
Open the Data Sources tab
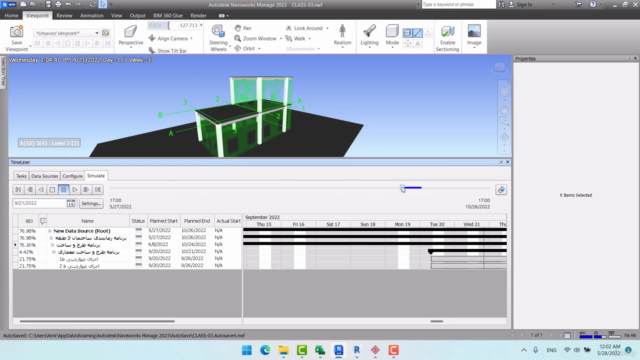click(44, 176)
